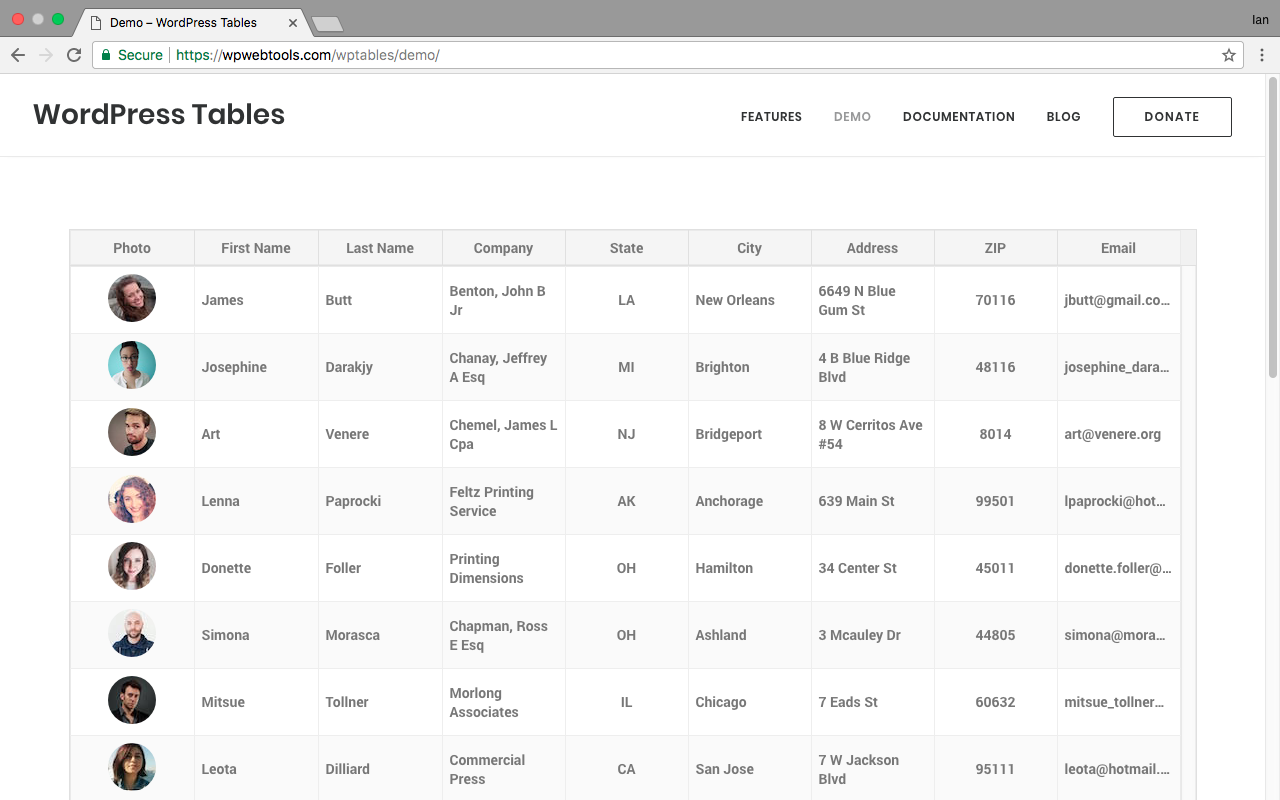Sort table by Last Name header
Viewport: 1280px width, 800px height.
click(x=379, y=248)
